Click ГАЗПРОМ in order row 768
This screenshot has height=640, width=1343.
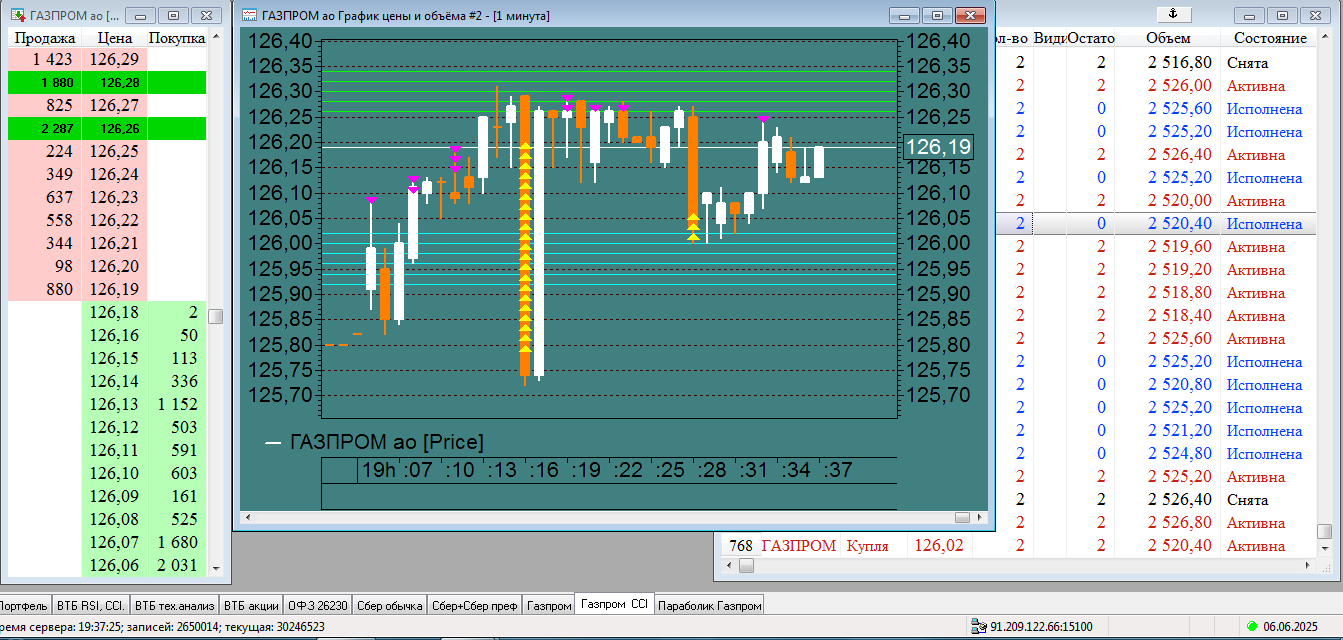pyautogui.click(x=798, y=545)
